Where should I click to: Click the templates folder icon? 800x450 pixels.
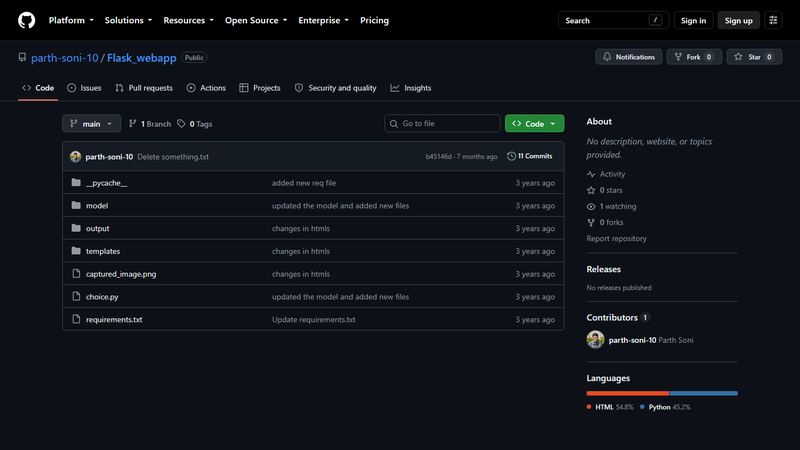[76, 251]
